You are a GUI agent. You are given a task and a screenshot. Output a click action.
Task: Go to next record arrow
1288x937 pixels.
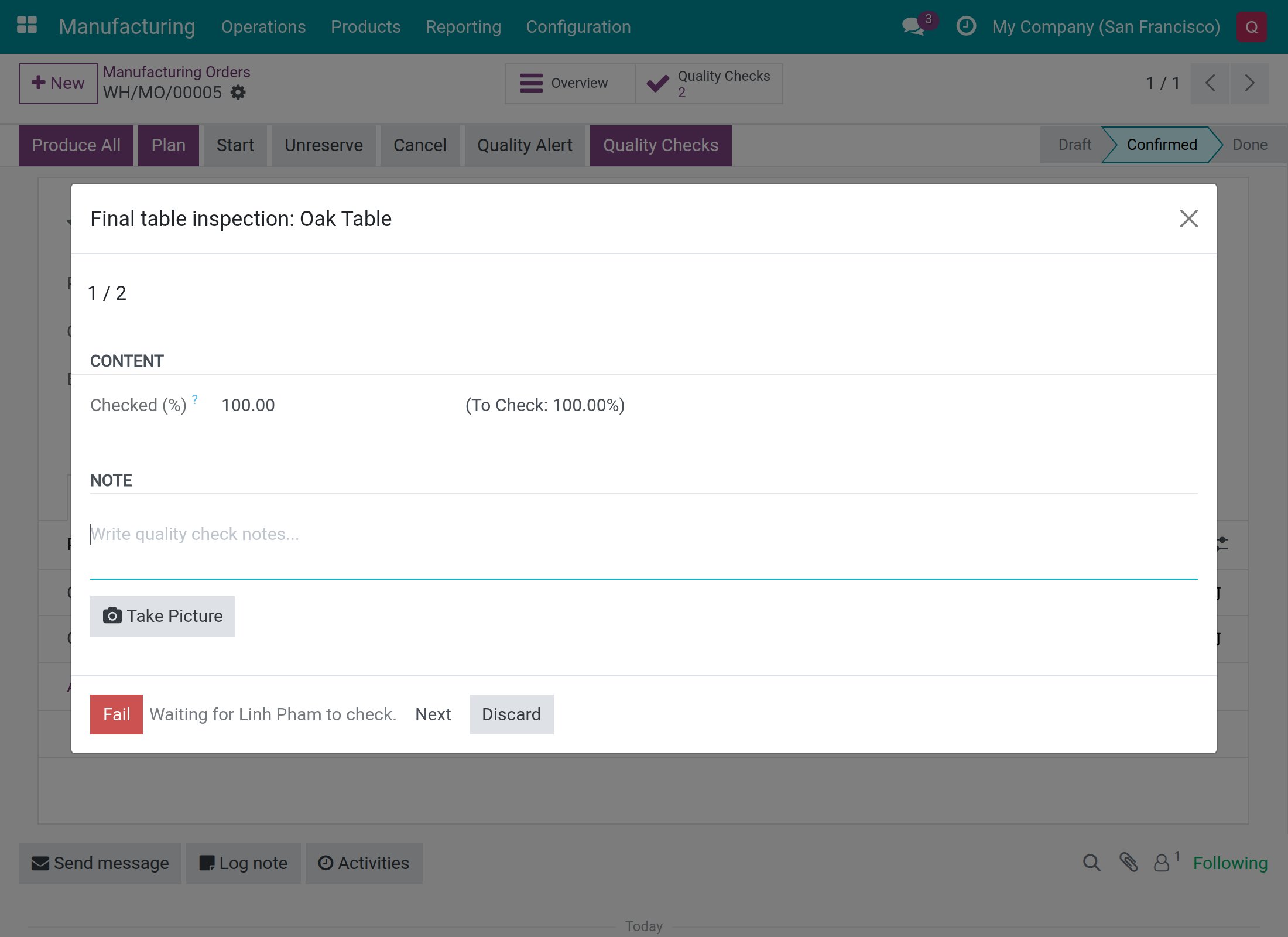coord(1249,83)
